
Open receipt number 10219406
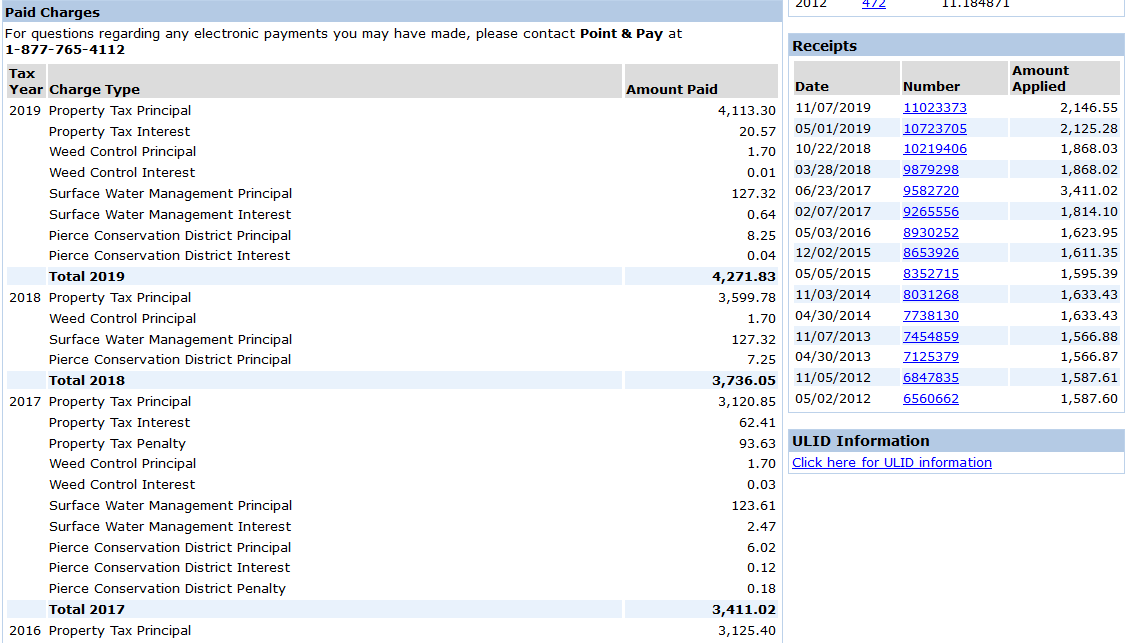[935, 149]
